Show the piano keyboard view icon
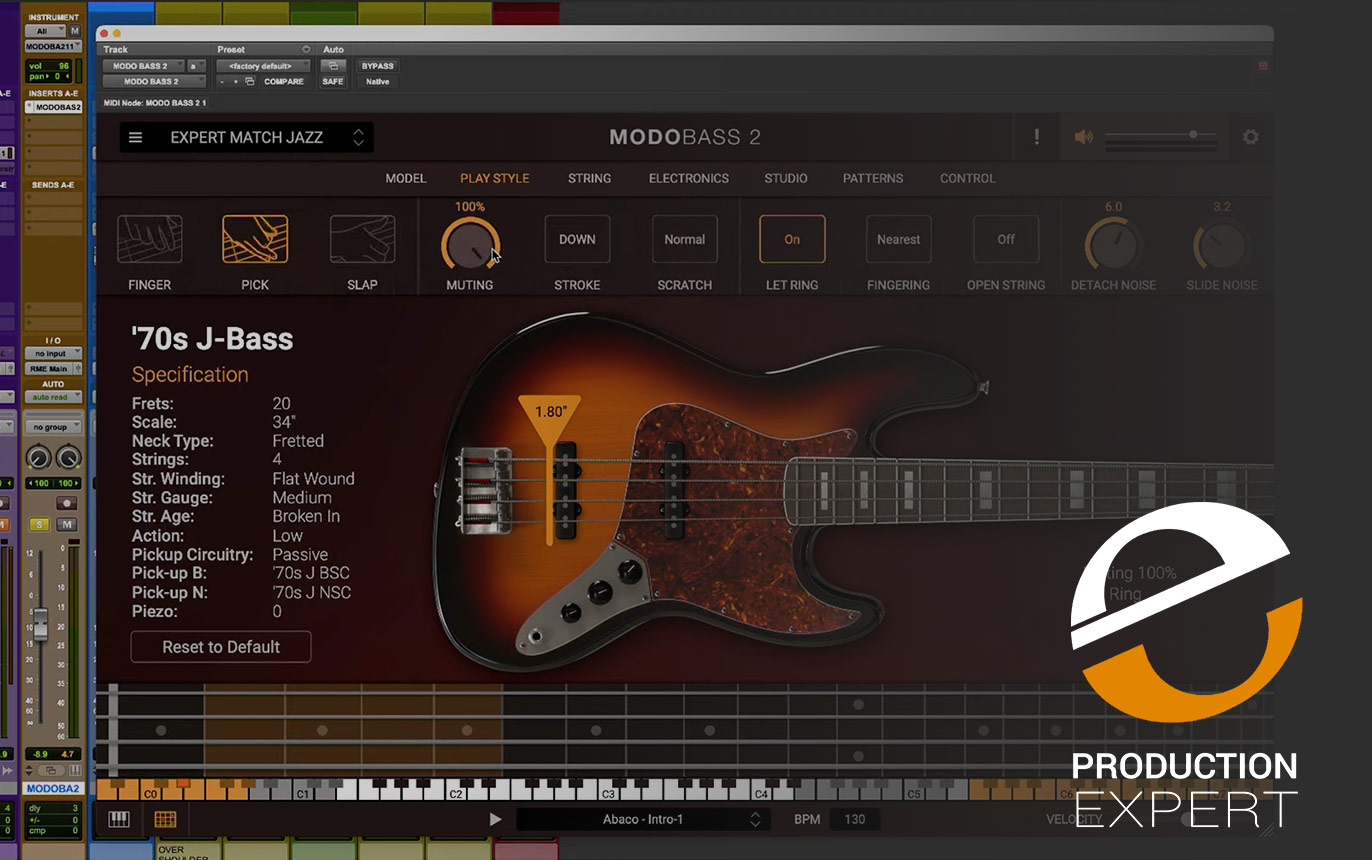Viewport: 1372px width, 860px height. [119, 819]
